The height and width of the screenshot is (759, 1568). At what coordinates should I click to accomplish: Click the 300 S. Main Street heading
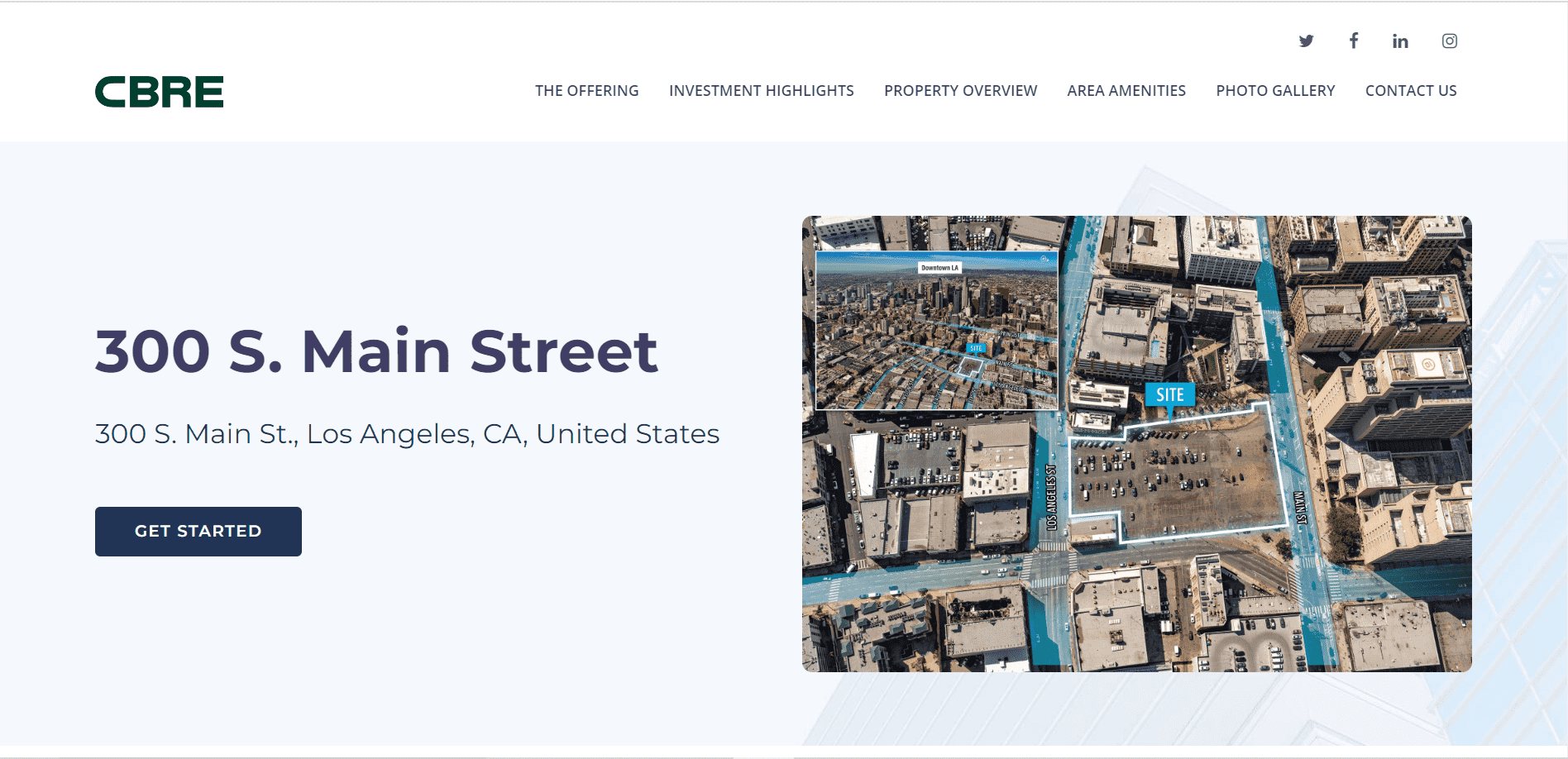point(376,351)
